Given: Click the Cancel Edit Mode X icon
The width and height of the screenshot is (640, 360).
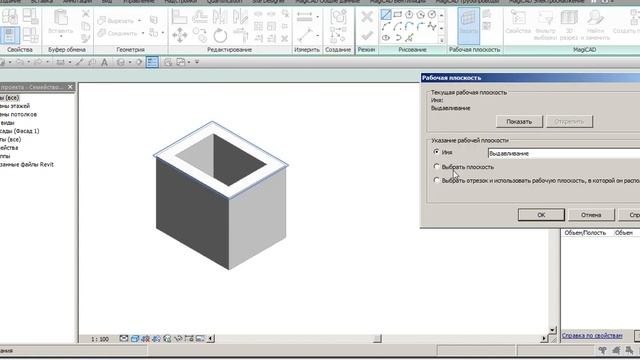Looking at the screenshot, I should (x=367, y=17).
